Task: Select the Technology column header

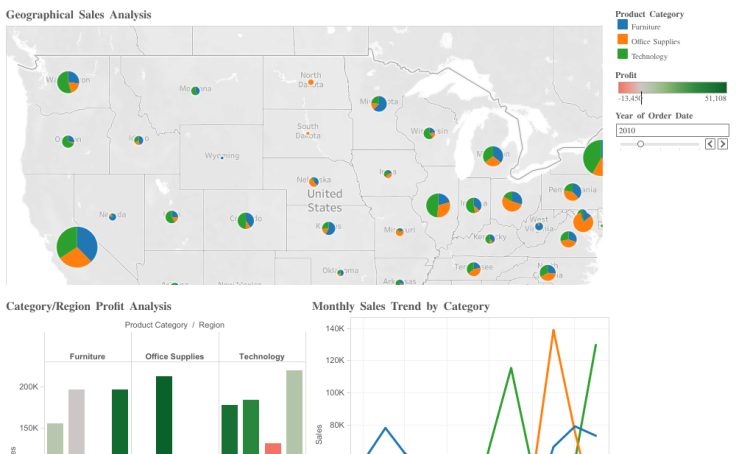Action: [261, 356]
